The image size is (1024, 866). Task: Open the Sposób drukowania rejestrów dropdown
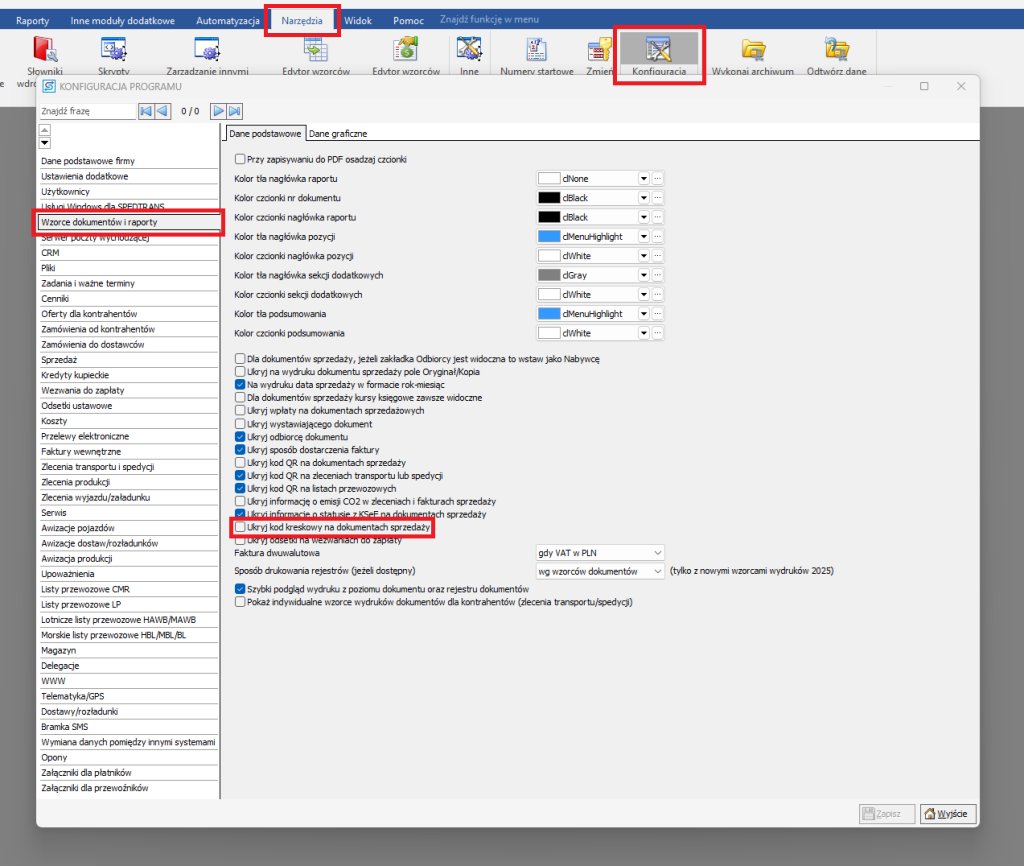[656, 571]
